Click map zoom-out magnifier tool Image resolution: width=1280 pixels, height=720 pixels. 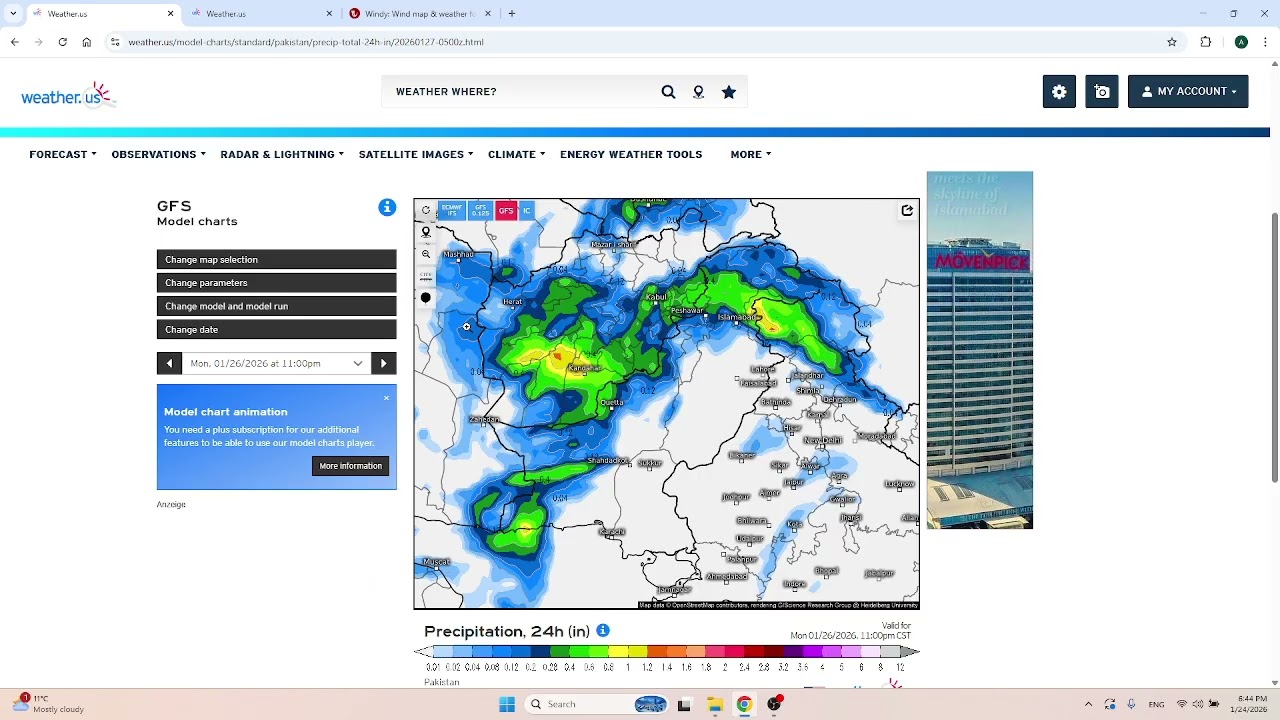426,254
